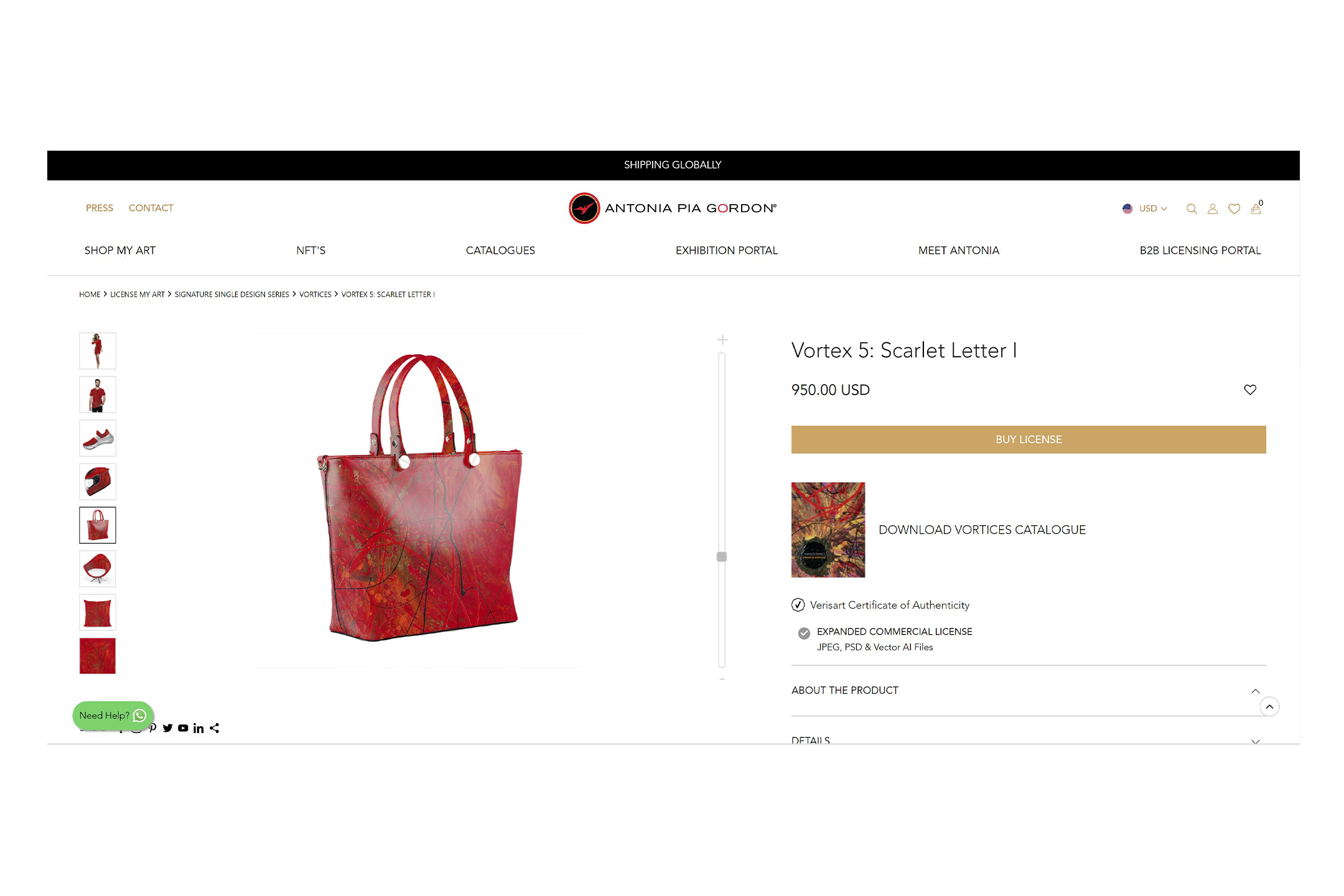Download Vortices Catalogue link

coord(982,530)
